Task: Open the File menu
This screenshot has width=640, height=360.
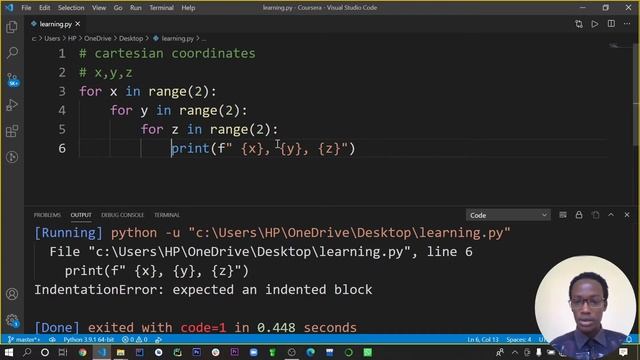Action: click(x=26, y=8)
